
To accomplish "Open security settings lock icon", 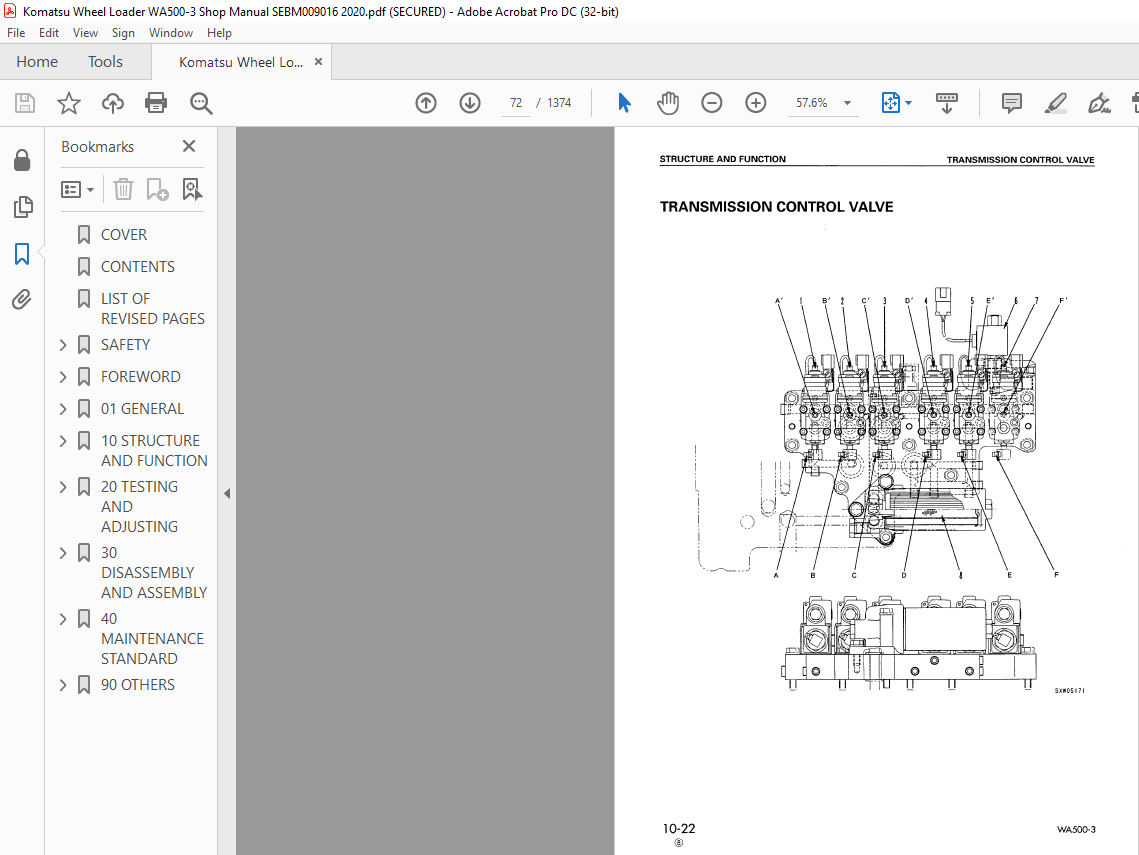I will coord(23,160).
